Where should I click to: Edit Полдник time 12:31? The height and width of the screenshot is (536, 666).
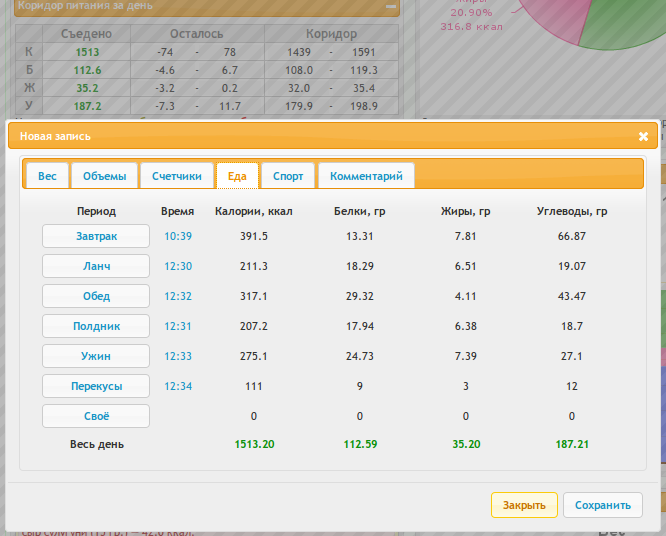pyautogui.click(x=178, y=326)
